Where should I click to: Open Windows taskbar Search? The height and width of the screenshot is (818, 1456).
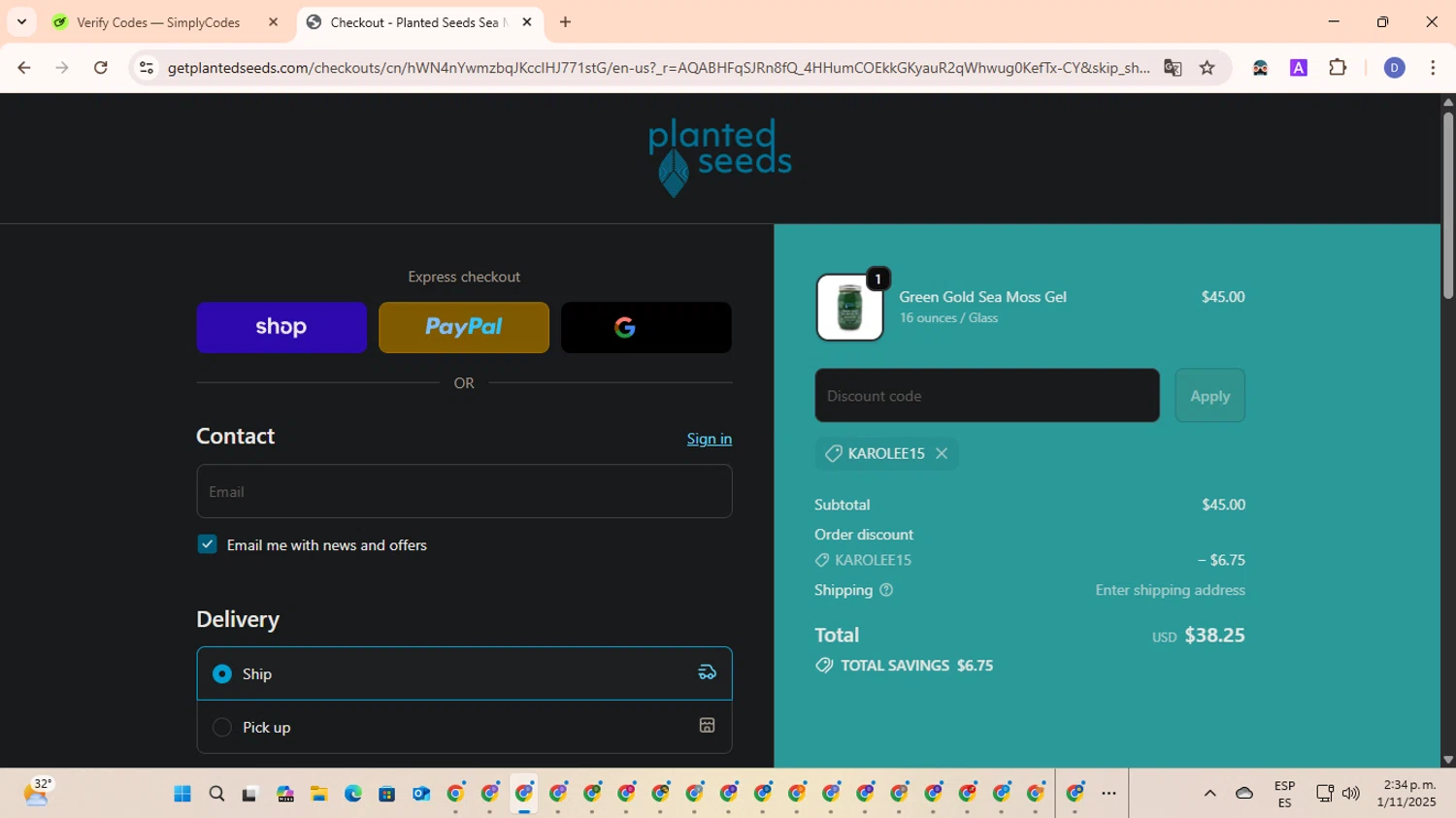coord(216,794)
